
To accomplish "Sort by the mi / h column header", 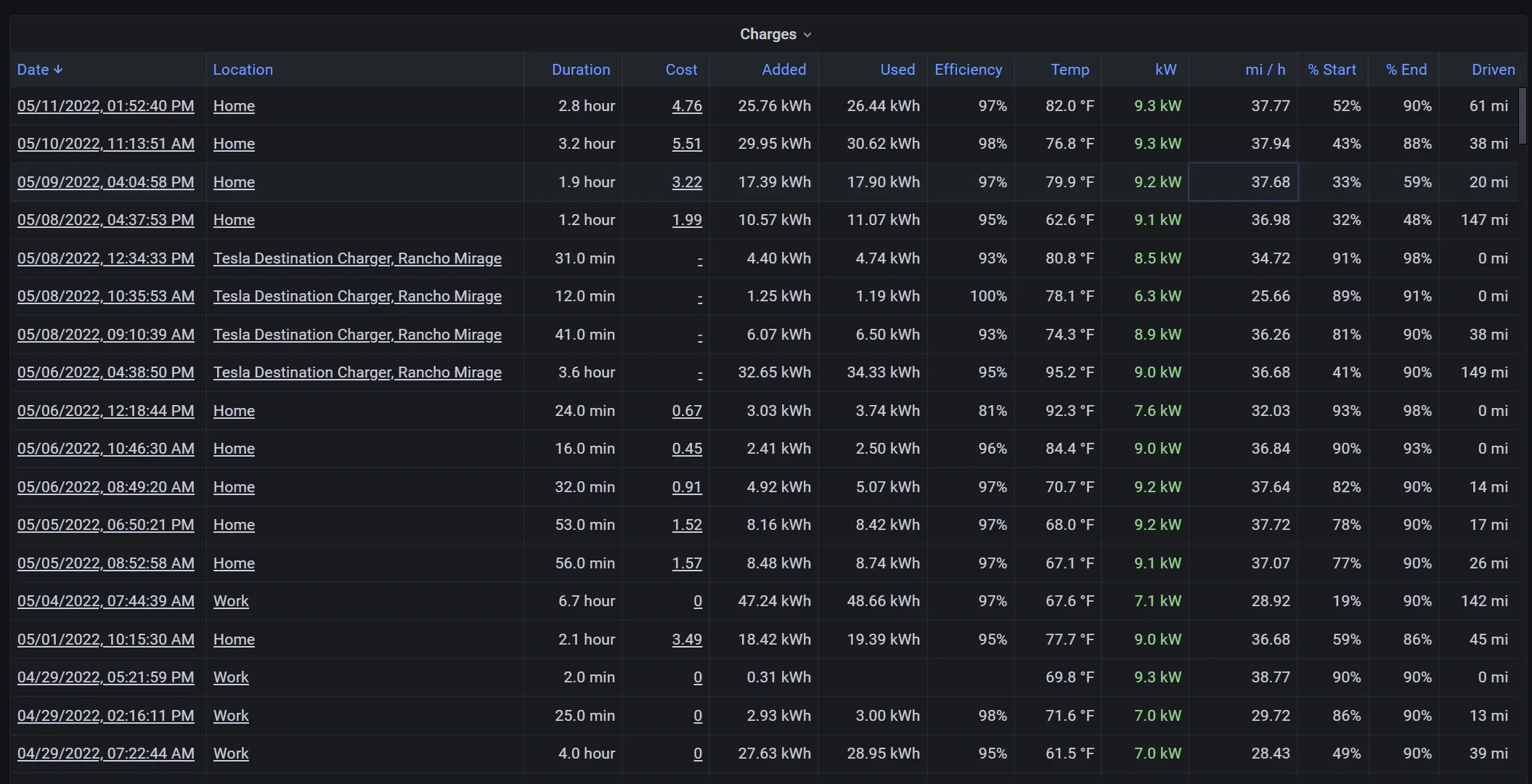I will pos(1265,70).
